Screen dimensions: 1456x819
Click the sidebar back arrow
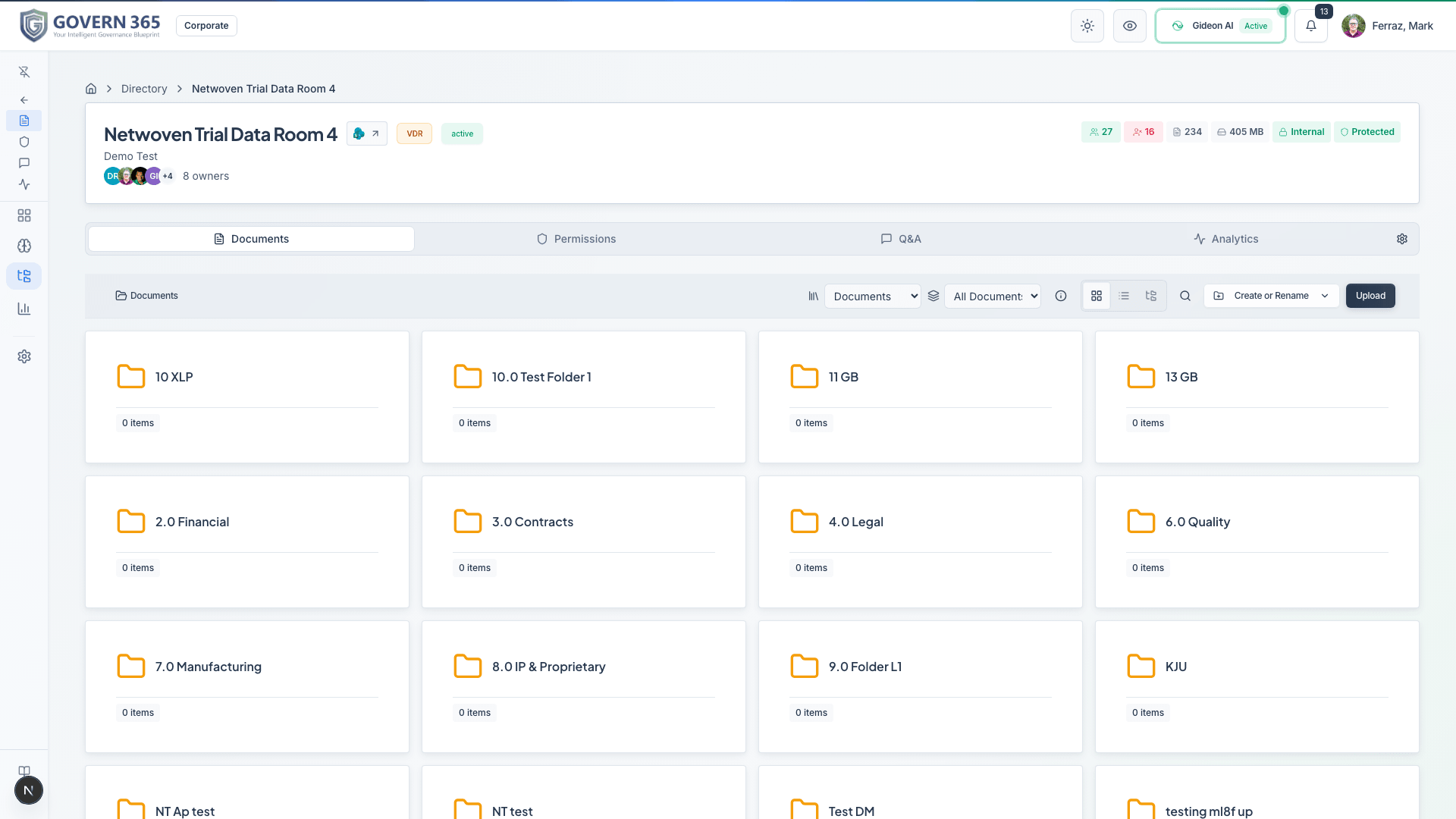[x=24, y=100]
